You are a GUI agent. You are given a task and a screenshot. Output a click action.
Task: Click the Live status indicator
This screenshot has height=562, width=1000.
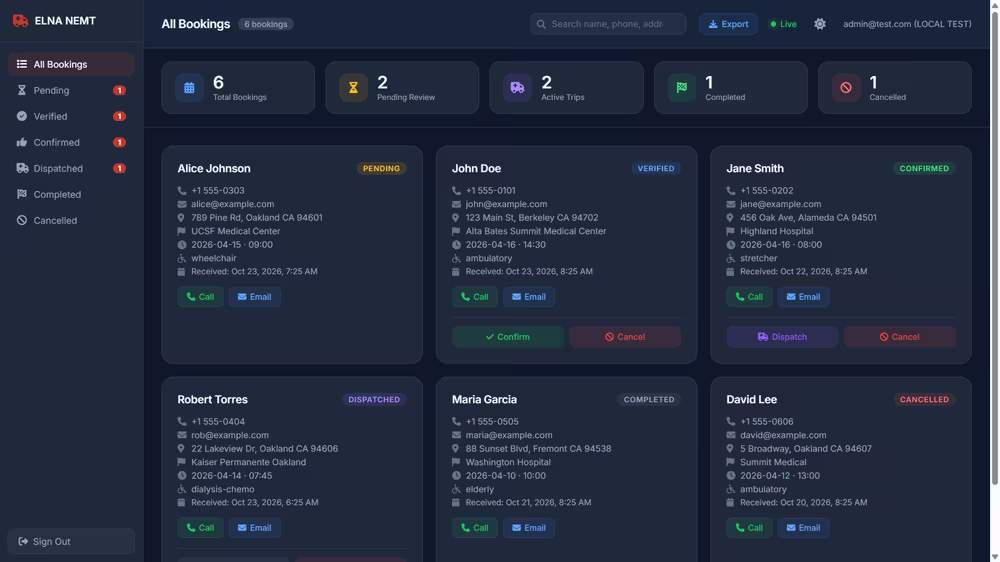coord(783,24)
